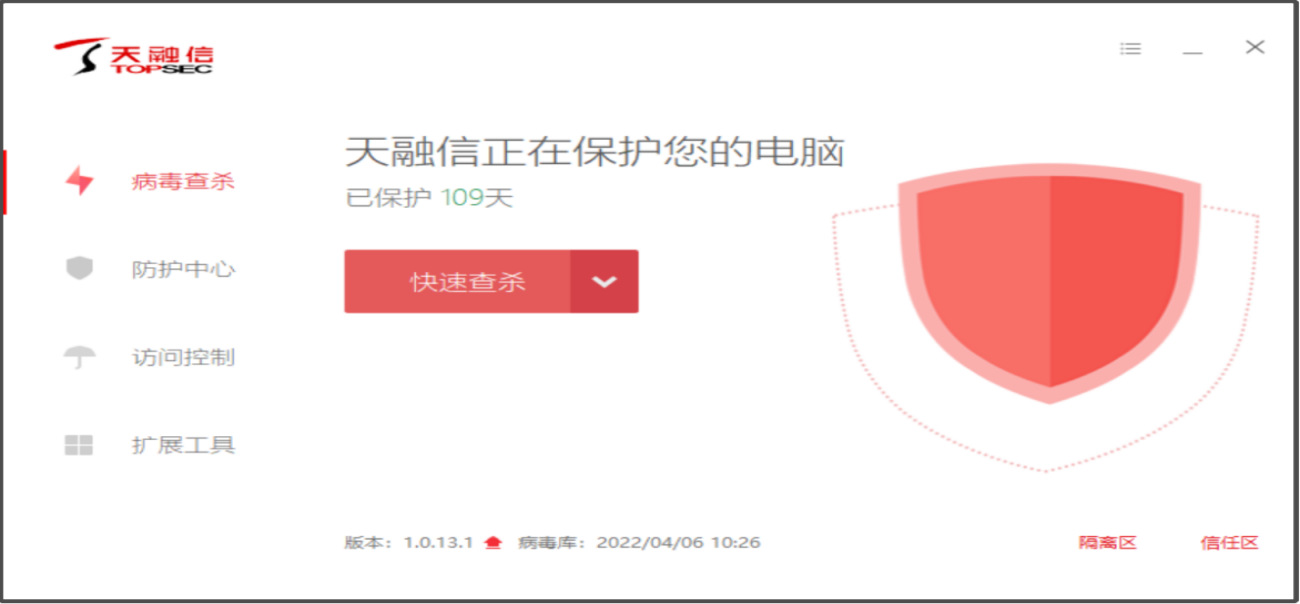1300x604 pixels.
Task: Click the grey shield protection center icon
Action: [x=79, y=269]
